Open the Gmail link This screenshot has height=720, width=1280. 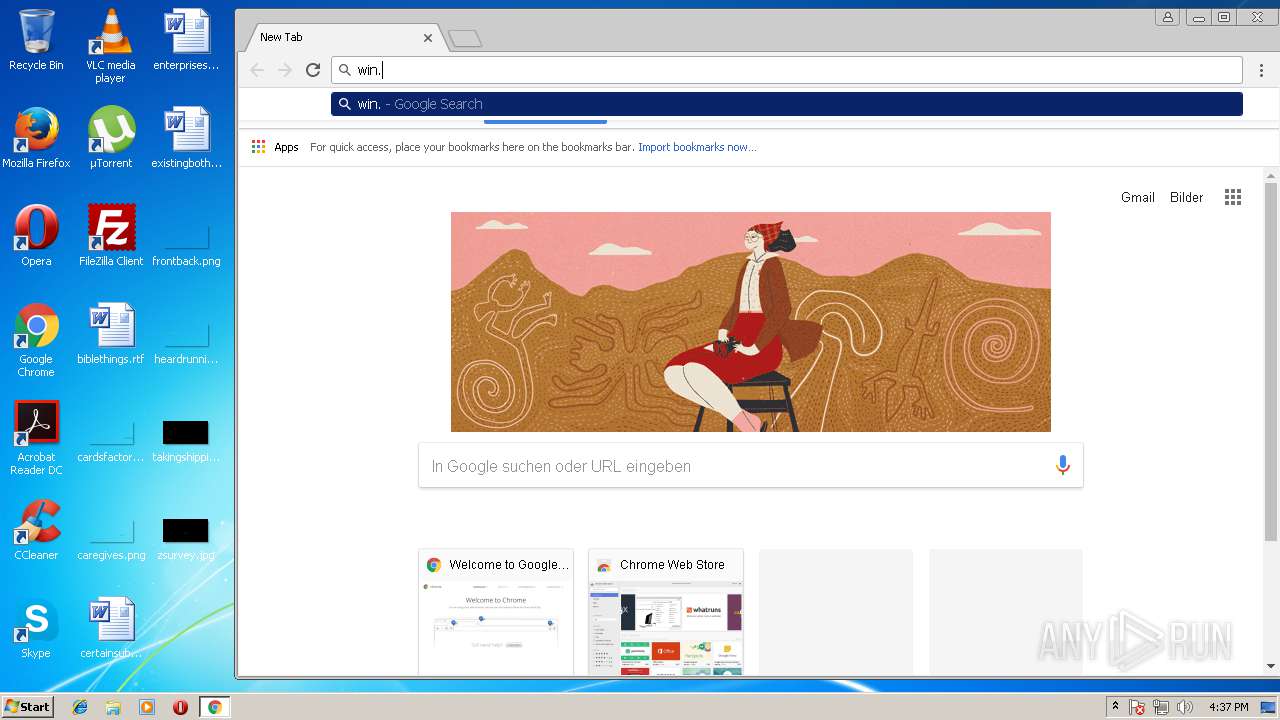point(1138,197)
